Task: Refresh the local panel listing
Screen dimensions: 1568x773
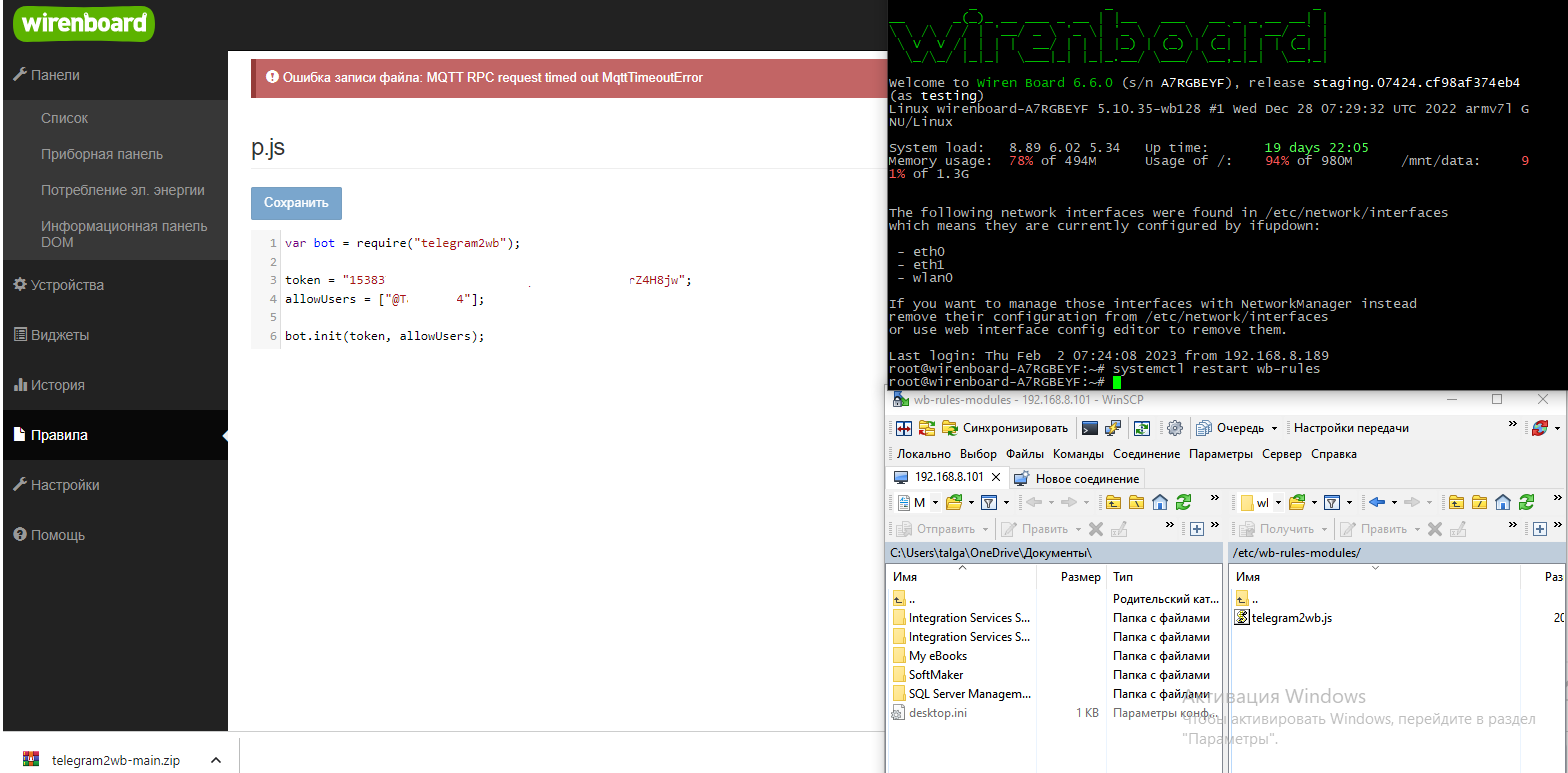Action: (1183, 503)
